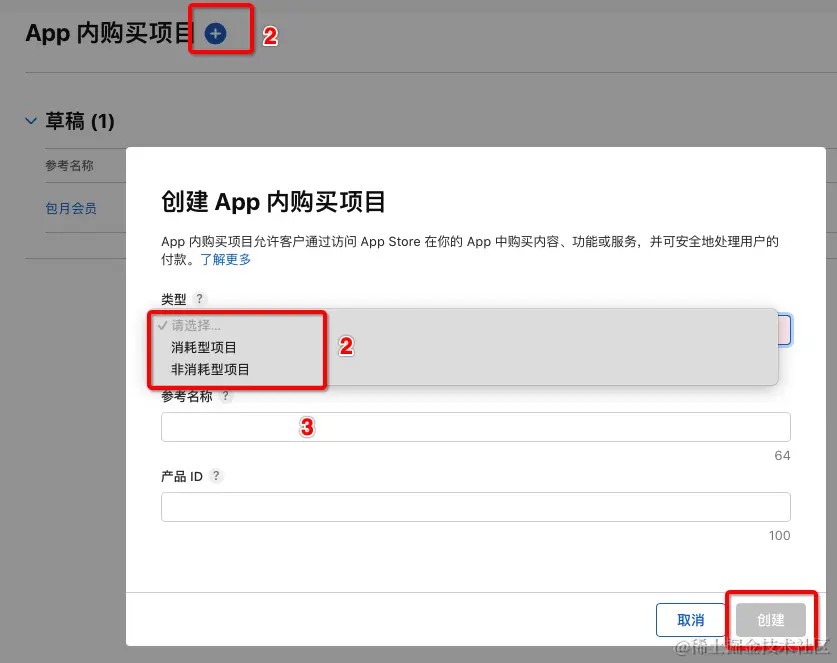Click the 创建 button
Image resolution: width=837 pixels, height=663 pixels.
click(771, 620)
